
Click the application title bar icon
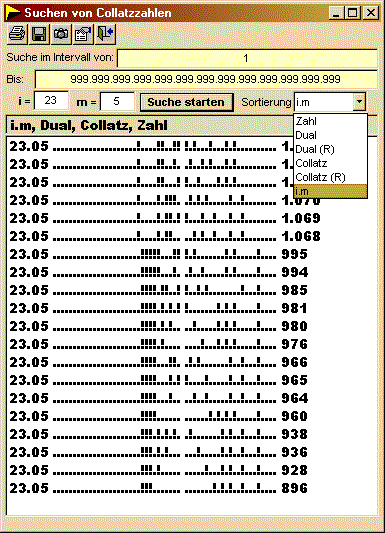tap(13, 13)
